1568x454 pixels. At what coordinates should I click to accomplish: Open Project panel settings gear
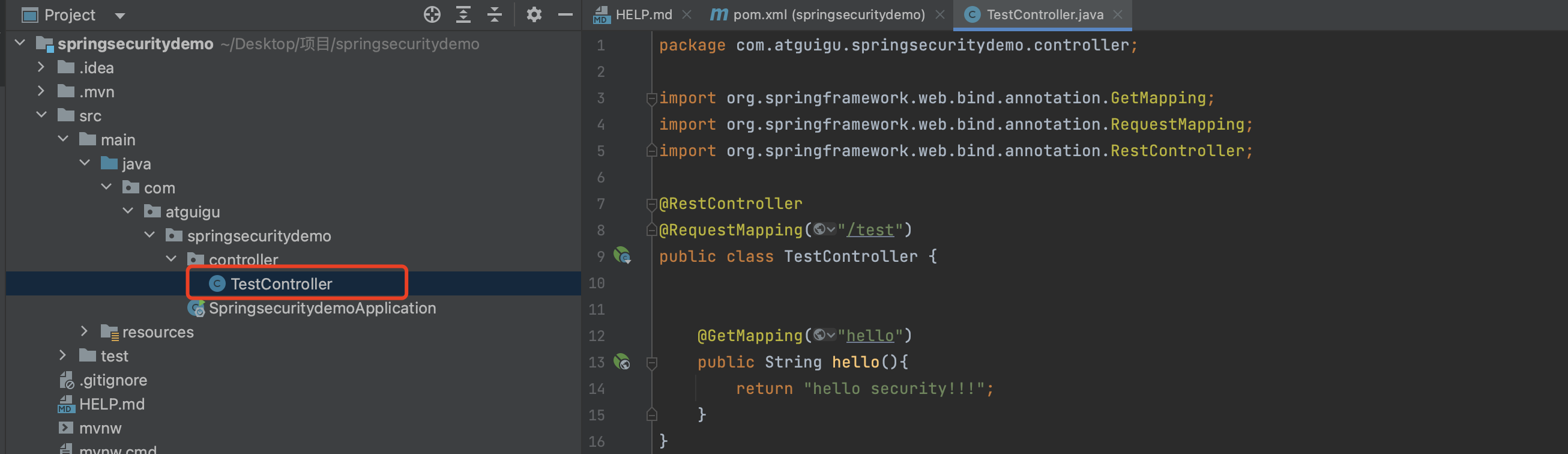click(534, 14)
